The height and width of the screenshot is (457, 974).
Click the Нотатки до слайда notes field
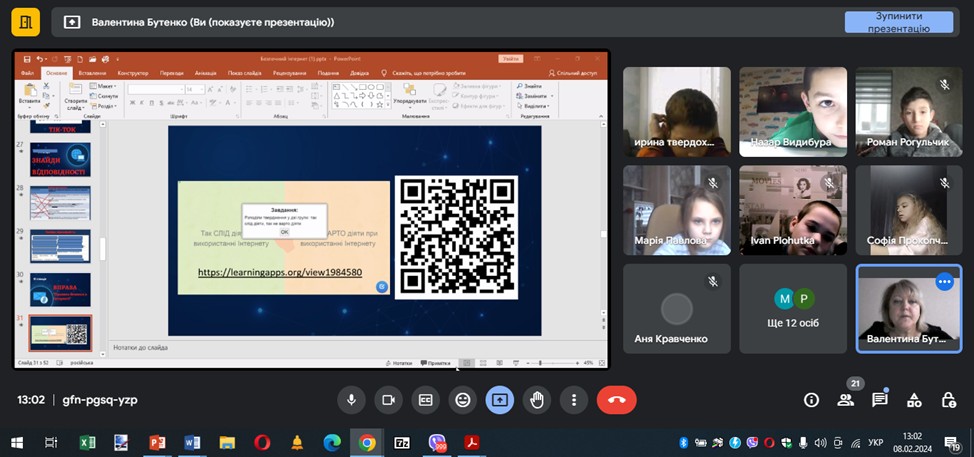tap(354, 348)
